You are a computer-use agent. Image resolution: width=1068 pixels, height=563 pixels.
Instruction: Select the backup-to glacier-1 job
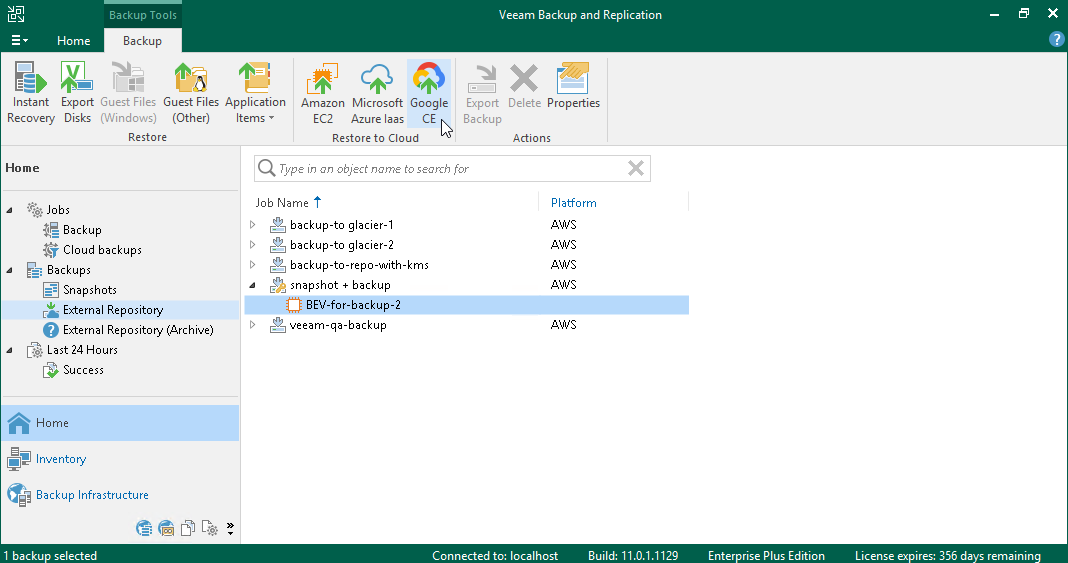[341, 225]
